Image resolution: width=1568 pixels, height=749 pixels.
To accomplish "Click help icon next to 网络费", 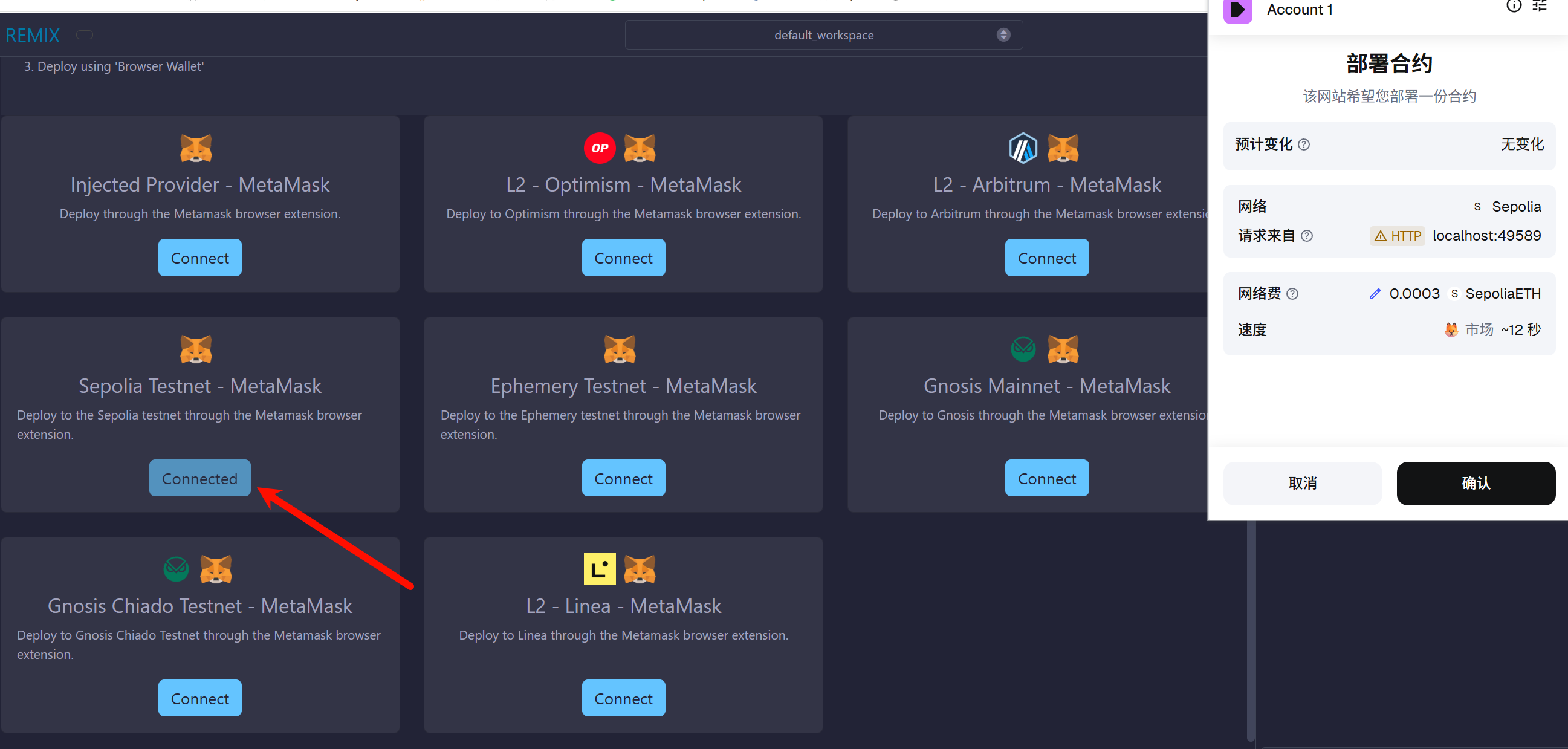I will 1293,294.
